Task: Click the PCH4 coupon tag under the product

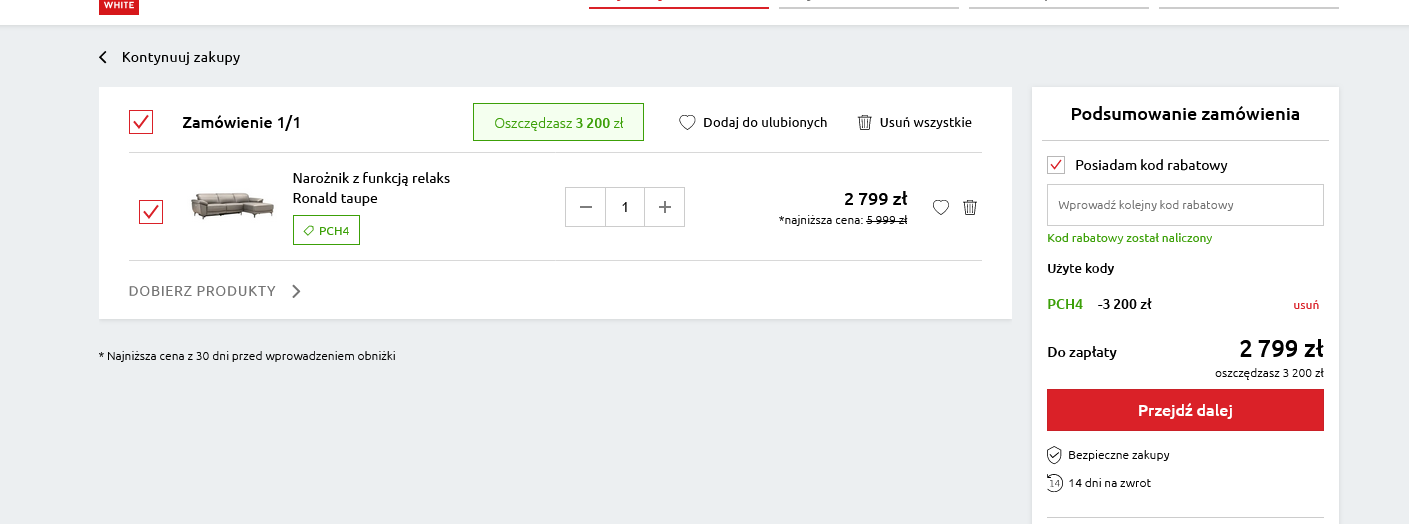Action: (x=326, y=230)
